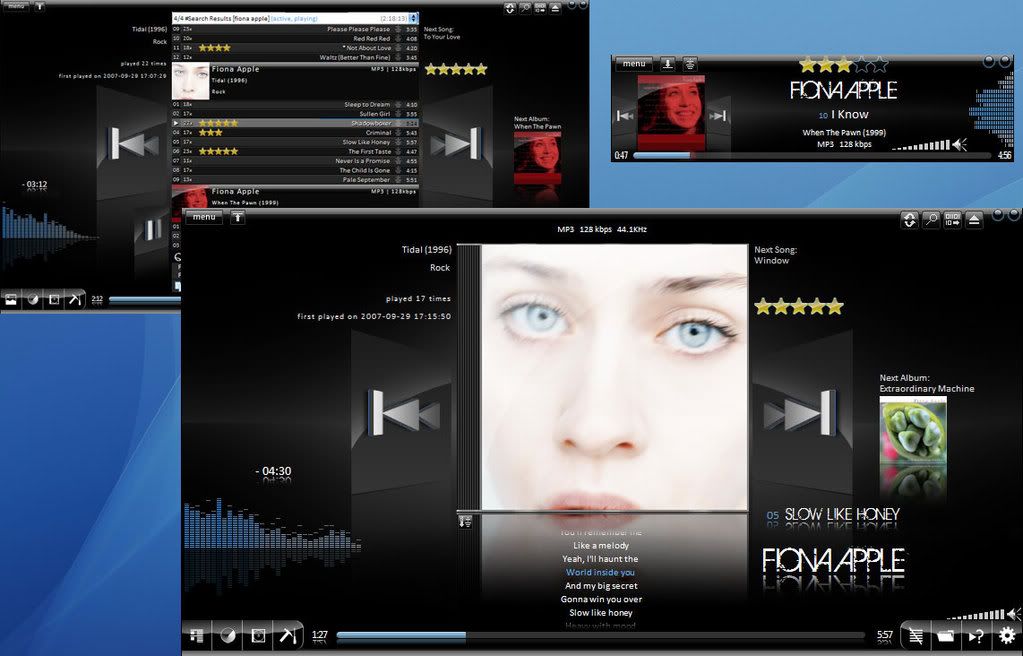
Task: Click the eject icon in front window
Action: click(x=974, y=220)
